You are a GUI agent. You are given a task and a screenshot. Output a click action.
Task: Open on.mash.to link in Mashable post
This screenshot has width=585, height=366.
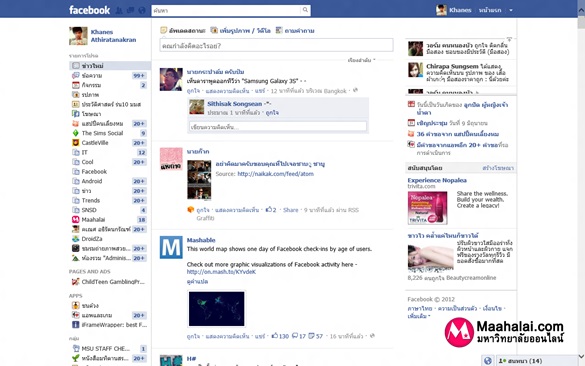point(221,272)
